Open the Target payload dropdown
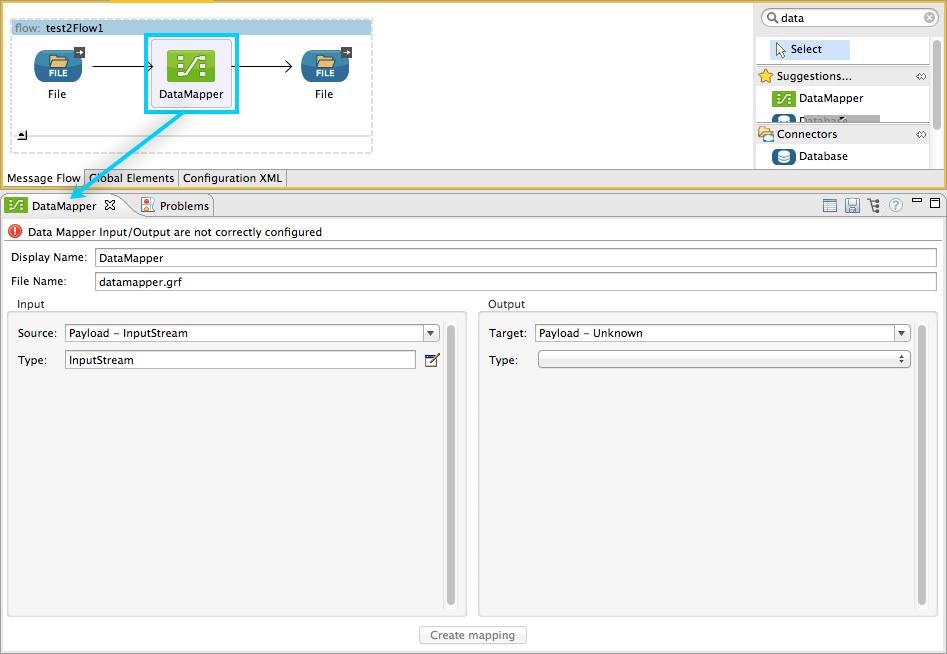Screen dimensions: 947x654 point(901,333)
